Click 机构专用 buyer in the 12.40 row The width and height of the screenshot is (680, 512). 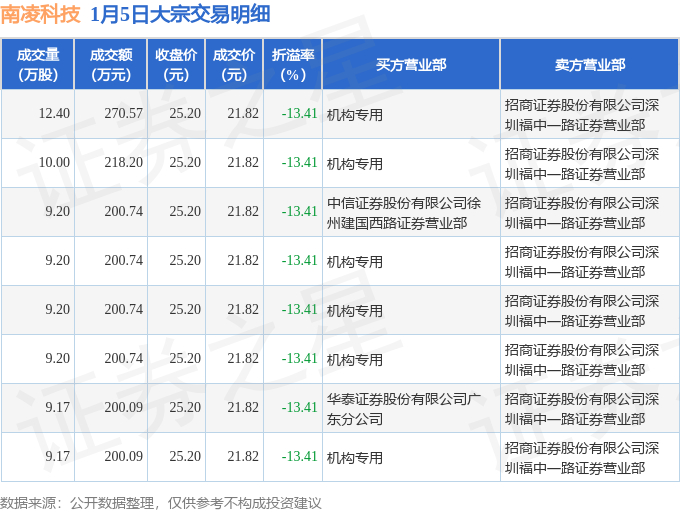tap(355, 115)
